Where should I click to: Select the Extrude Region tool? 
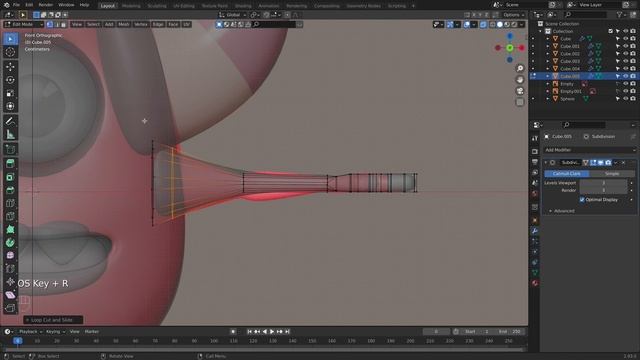click(x=10, y=164)
